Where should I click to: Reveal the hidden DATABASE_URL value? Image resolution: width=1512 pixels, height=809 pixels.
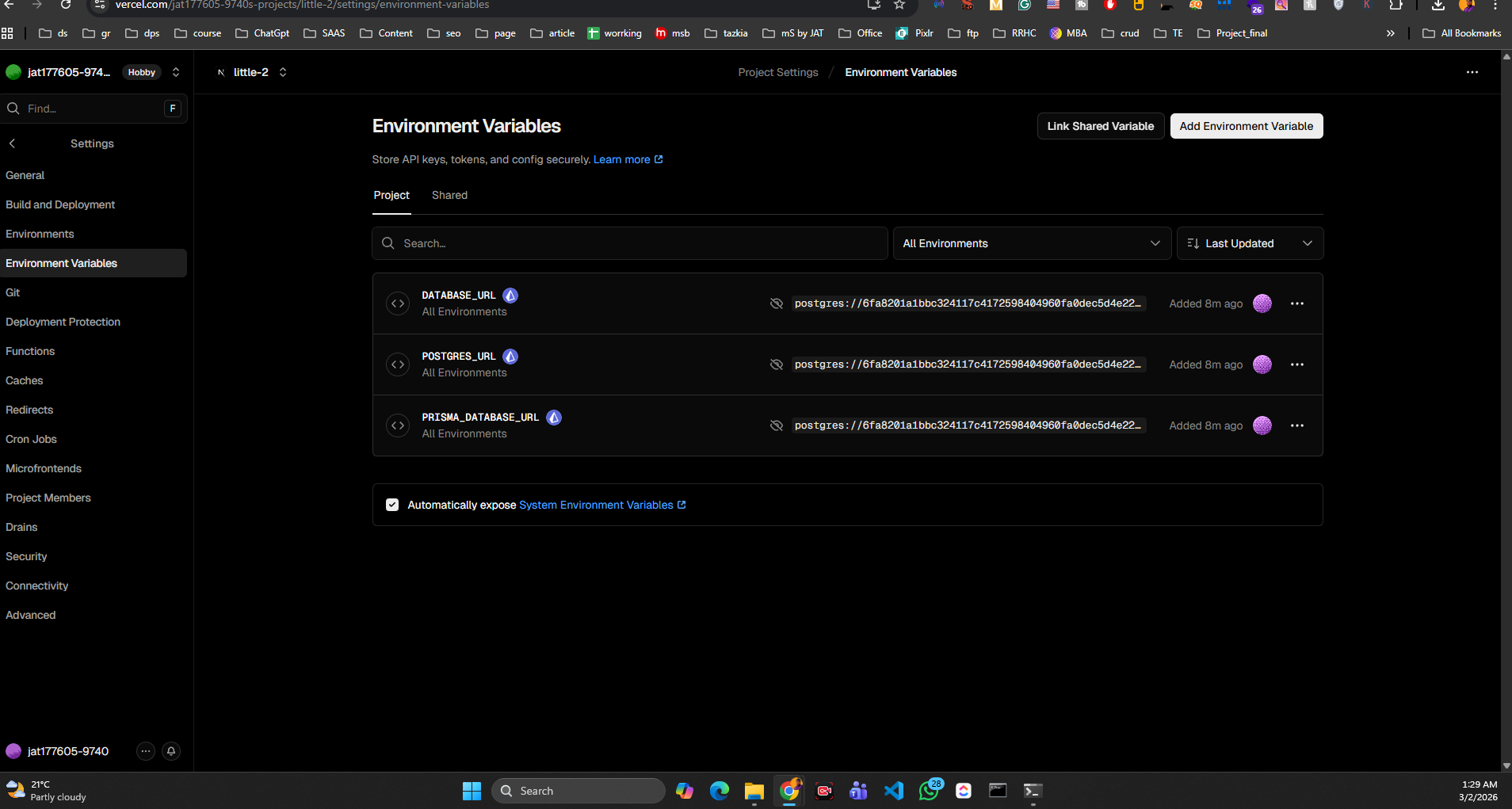(777, 303)
